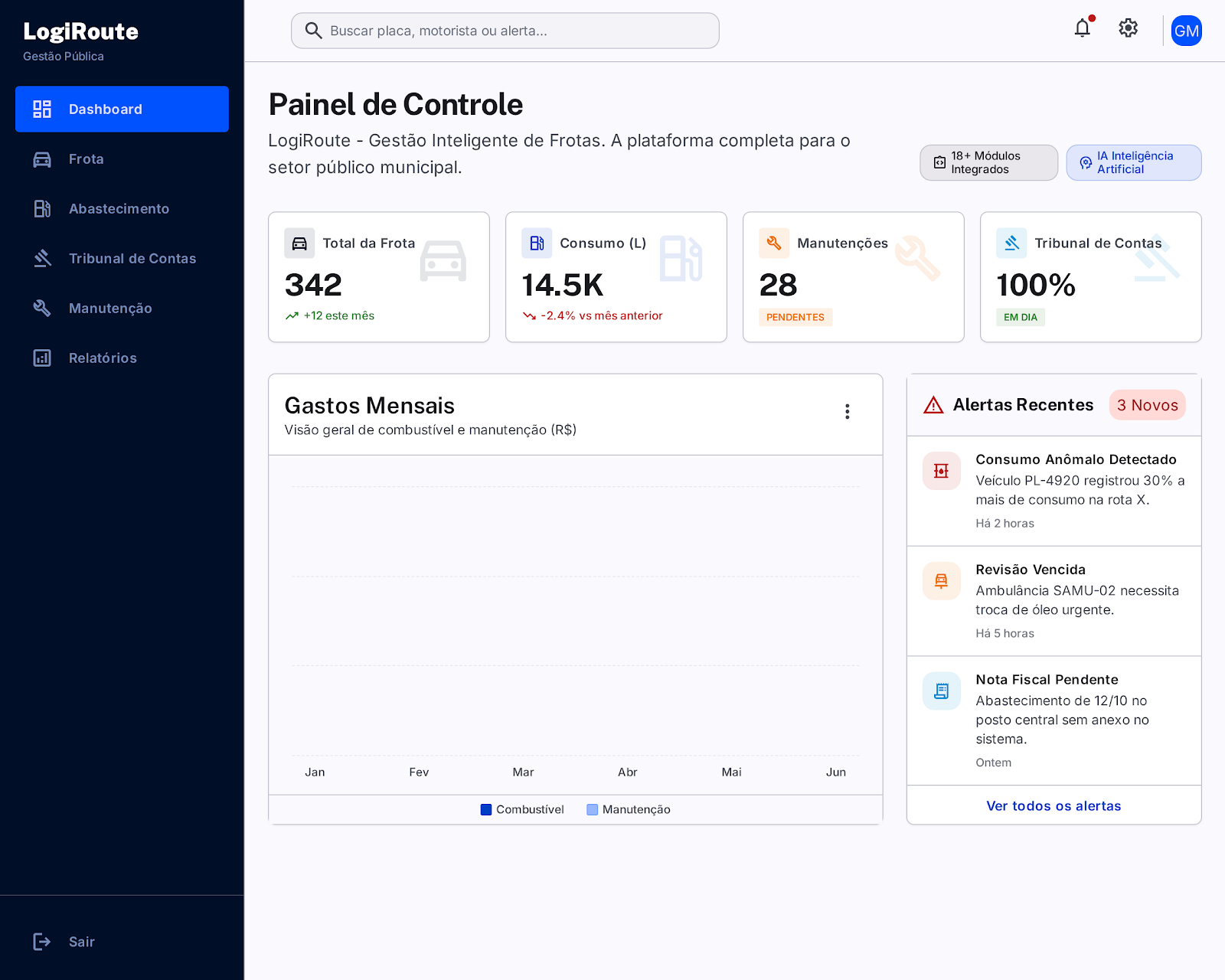Click the Ver todos os alertas link
This screenshot has width=1225, height=980.
(x=1053, y=805)
